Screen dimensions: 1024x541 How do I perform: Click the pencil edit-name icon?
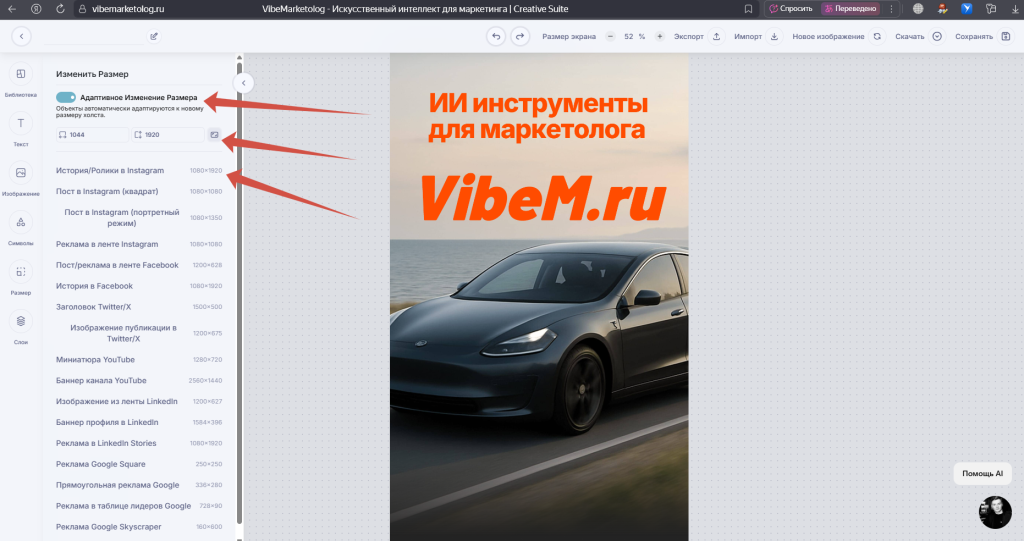pyautogui.click(x=154, y=36)
